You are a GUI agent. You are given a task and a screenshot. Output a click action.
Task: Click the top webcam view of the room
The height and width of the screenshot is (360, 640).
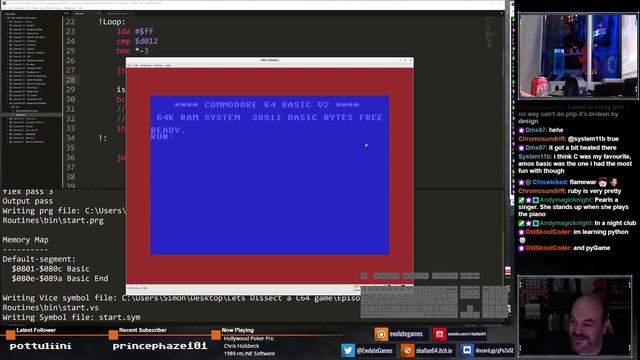578,56
